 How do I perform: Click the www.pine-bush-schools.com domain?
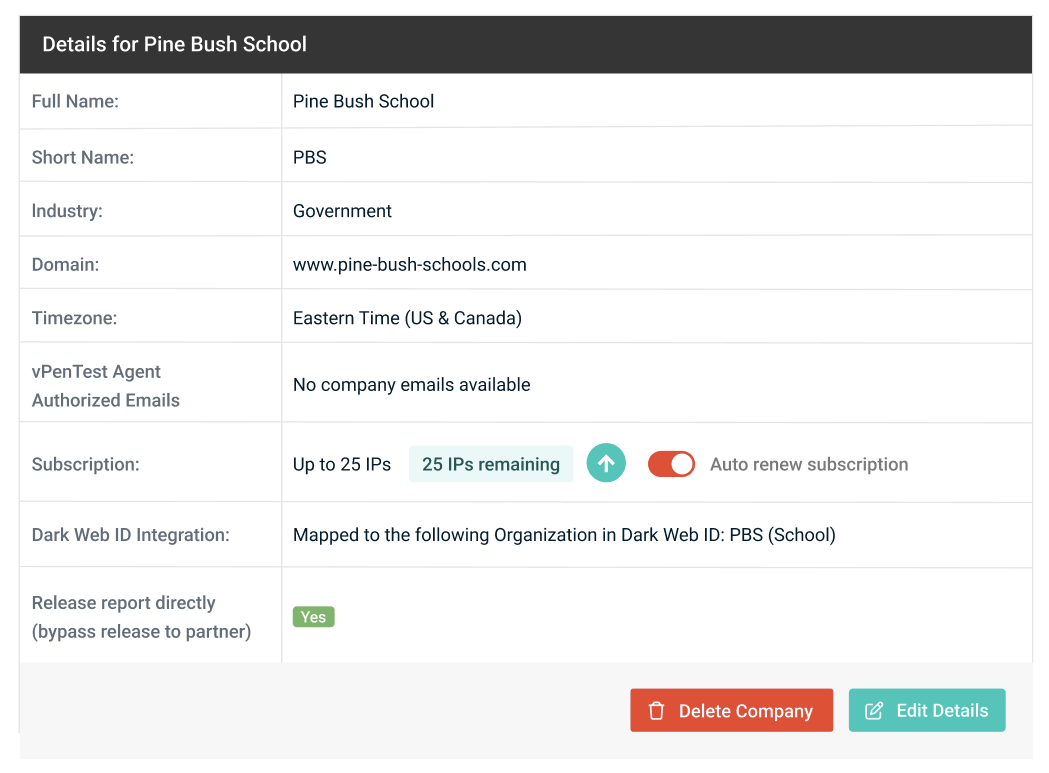(409, 265)
